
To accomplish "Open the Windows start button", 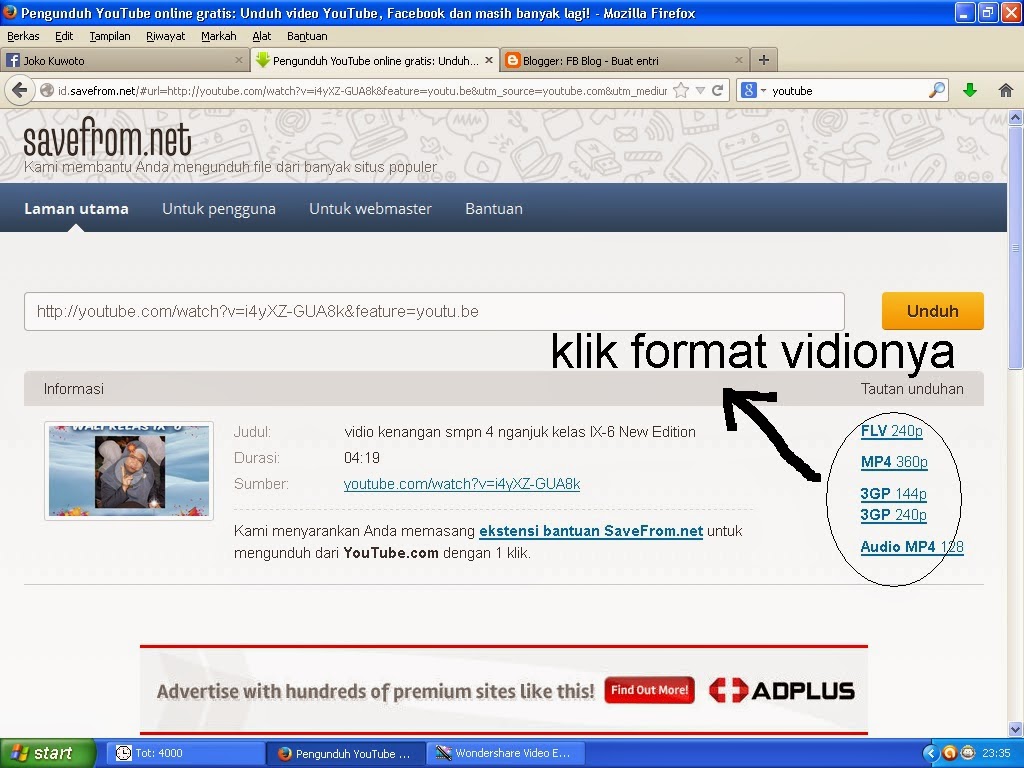I will point(48,753).
